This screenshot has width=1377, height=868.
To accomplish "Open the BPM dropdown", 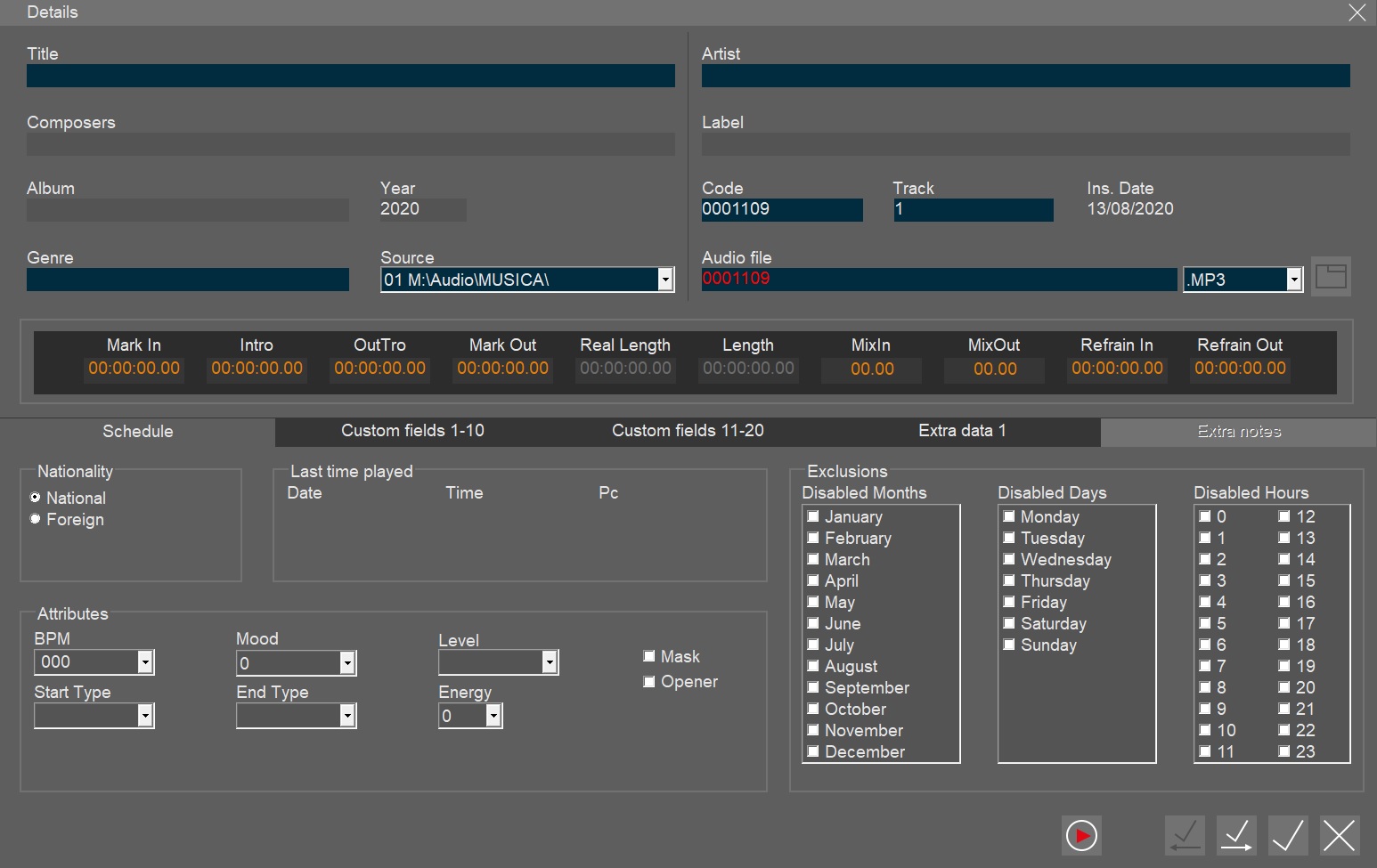I will (145, 662).
